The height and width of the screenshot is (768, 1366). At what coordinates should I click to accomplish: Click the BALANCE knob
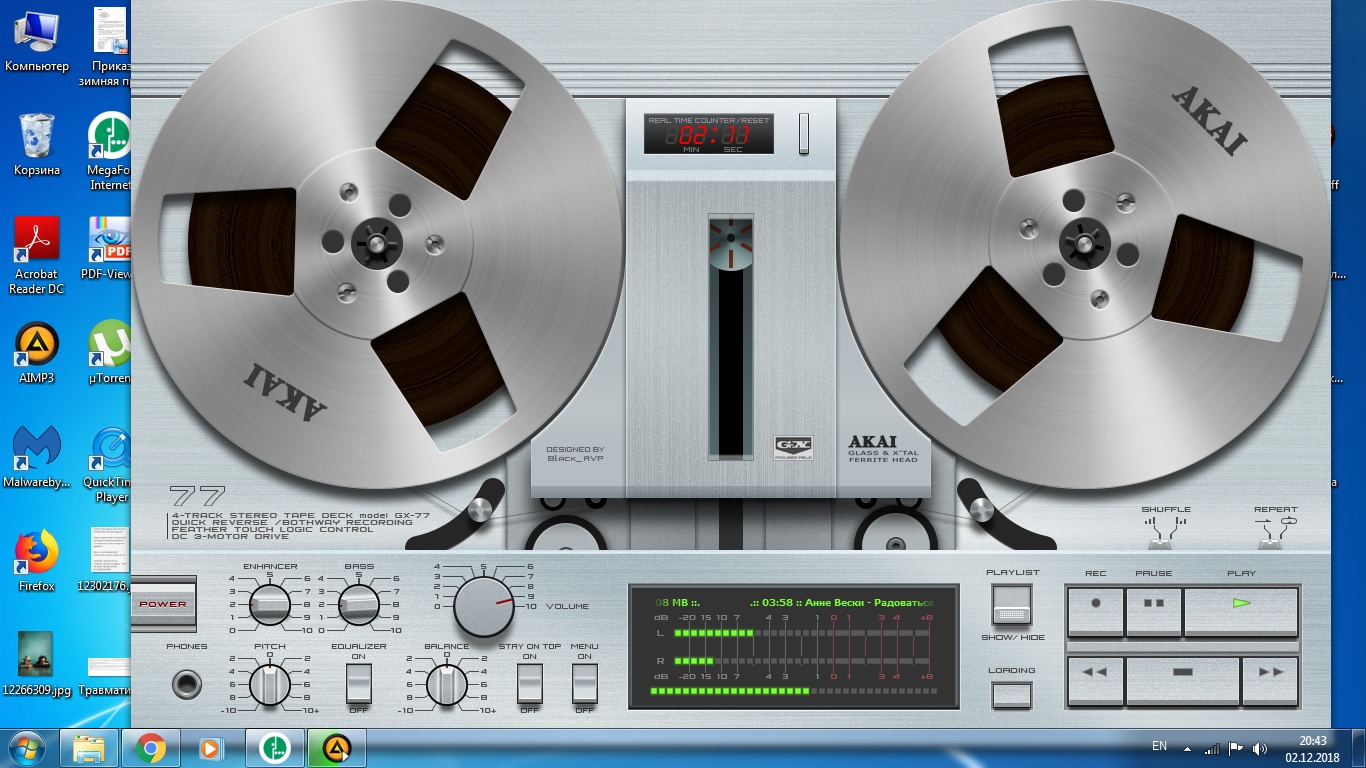446,684
